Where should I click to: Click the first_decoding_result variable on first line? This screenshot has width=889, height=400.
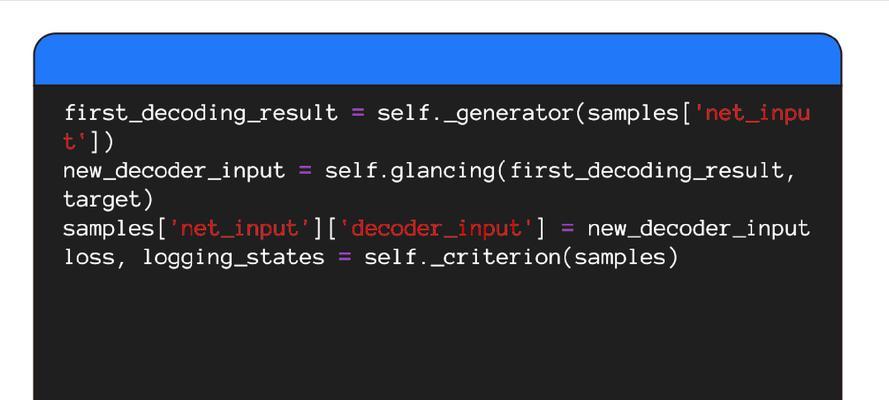pos(201,113)
